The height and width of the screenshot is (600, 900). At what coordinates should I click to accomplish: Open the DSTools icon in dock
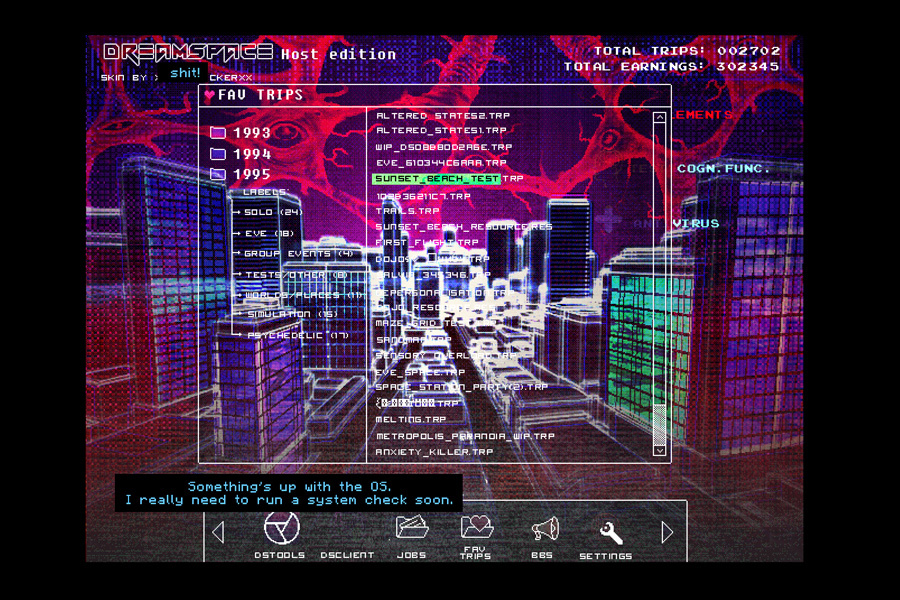[x=281, y=528]
